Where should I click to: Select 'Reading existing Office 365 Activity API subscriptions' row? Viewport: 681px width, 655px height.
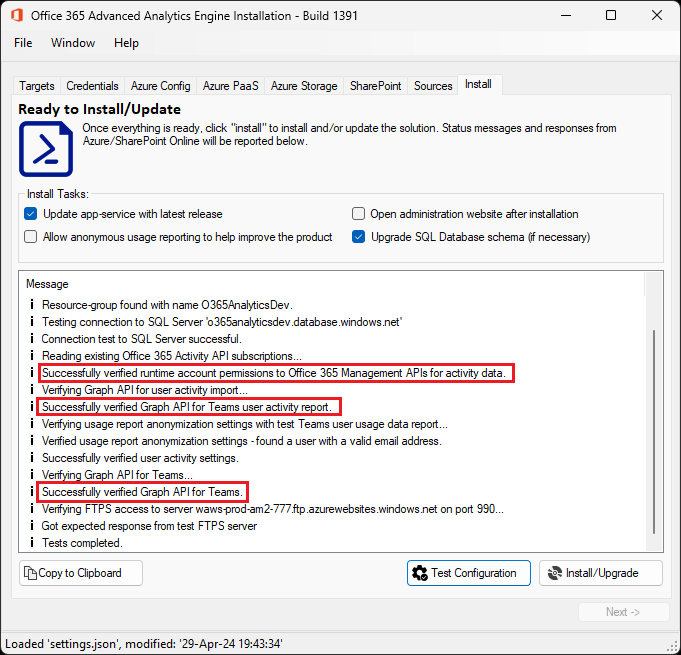click(172, 355)
